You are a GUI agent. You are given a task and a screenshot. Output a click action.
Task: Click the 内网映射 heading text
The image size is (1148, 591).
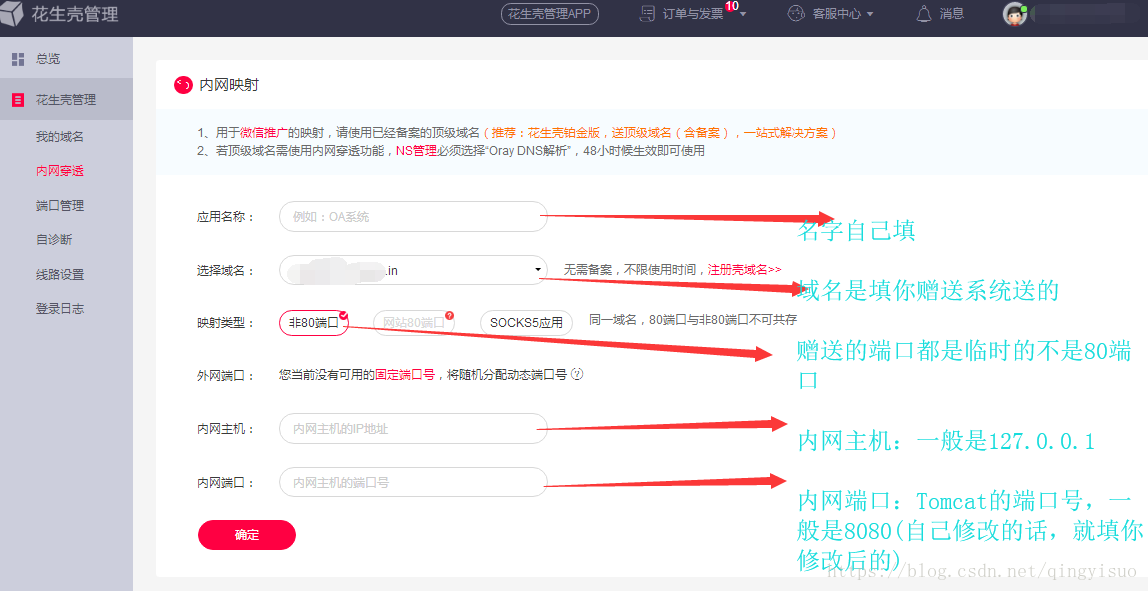(229, 85)
